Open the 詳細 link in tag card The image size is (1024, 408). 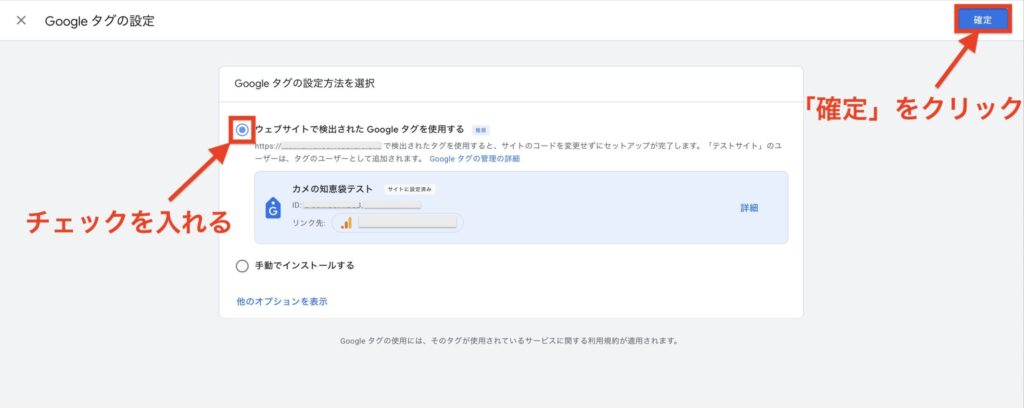click(x=748, y=208)
